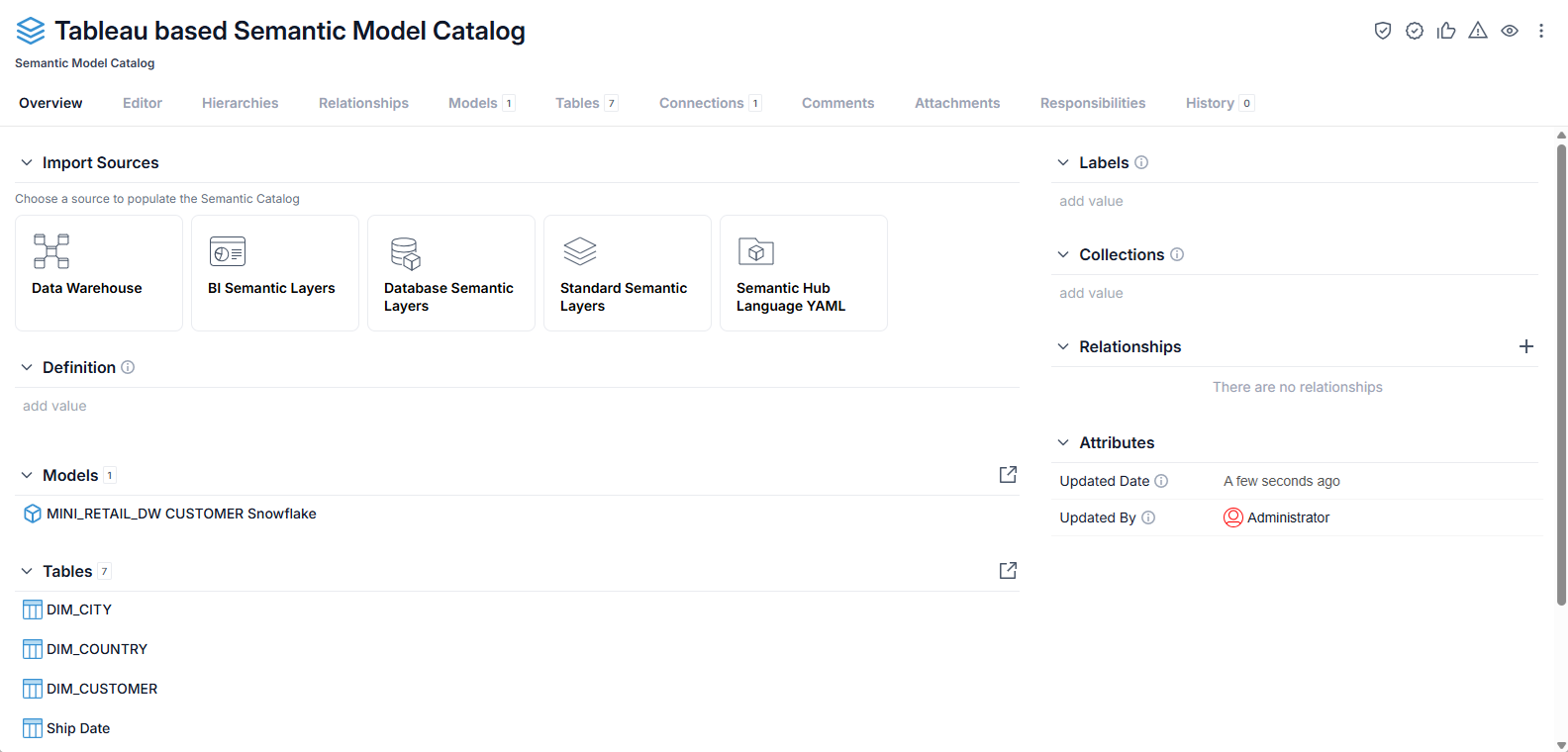Open Models section in external view
1568x752 pixels.
pos(1008,475)
